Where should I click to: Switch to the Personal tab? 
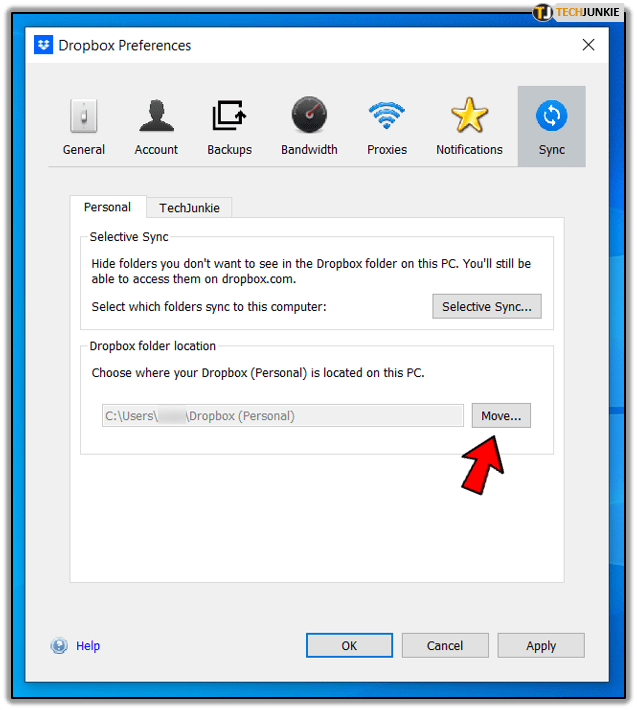point(107,207)
